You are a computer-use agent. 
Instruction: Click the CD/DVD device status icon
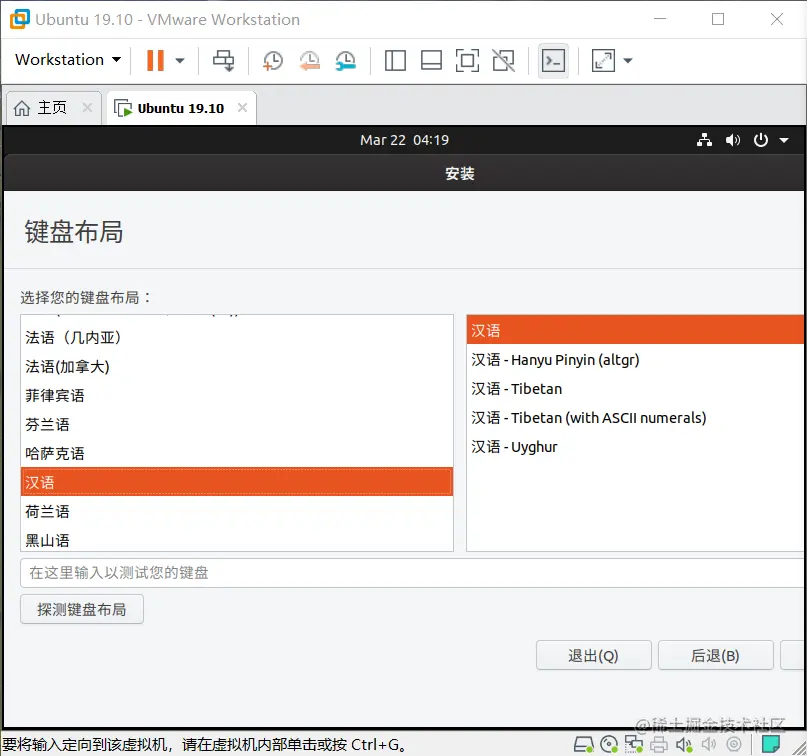coord(608,744)
